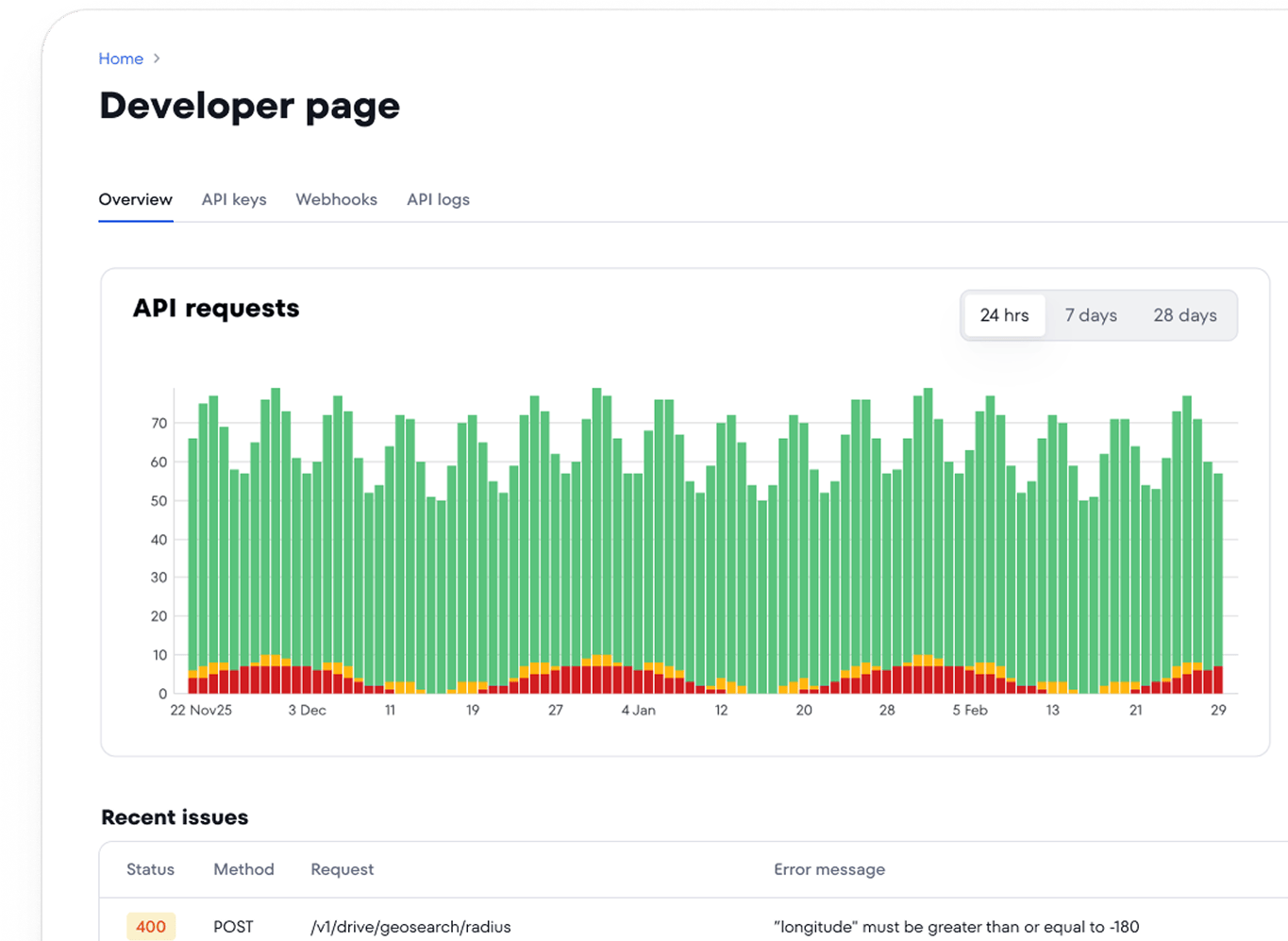This screenshot has width=1288, height=941.
Task: Click the last bar in the chart
Action: pos(1218,583)
